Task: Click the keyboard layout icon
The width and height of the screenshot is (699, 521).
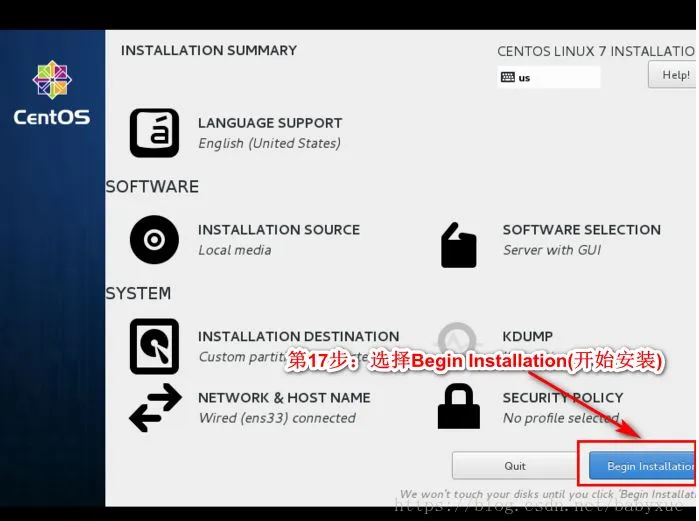Action: click(x=507, y=77)
